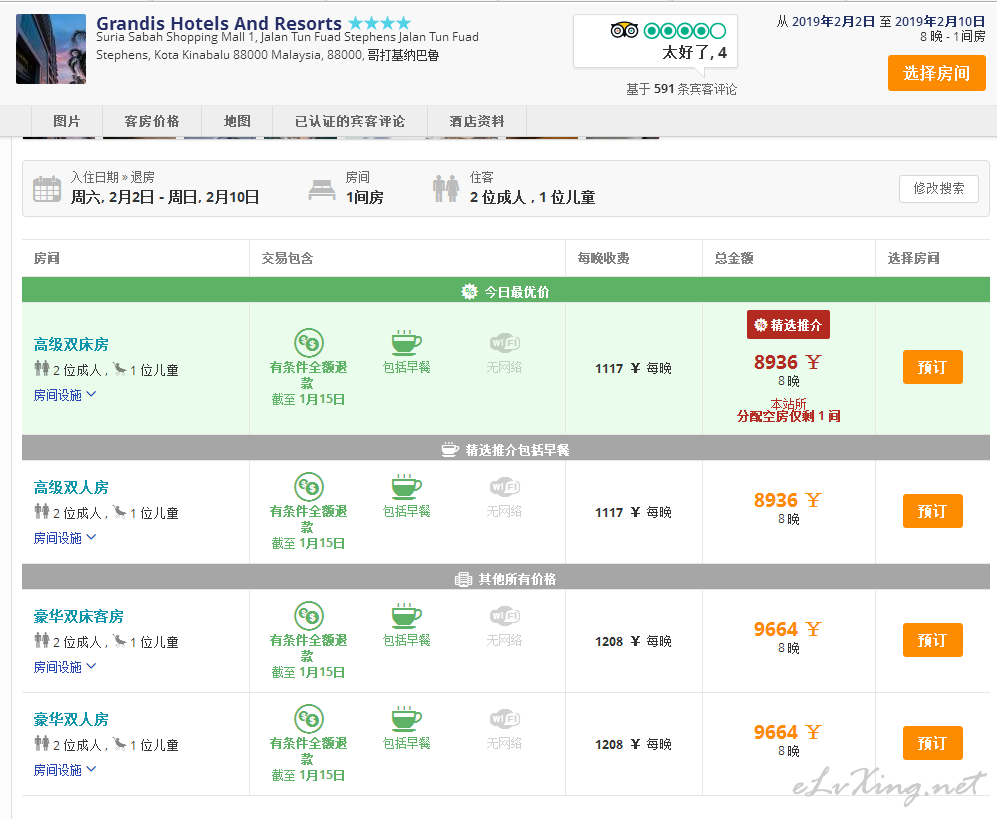This screenshot has width=997, height=819.
Task: Switch to the 图片 tab
Action: tap(67, 121)
